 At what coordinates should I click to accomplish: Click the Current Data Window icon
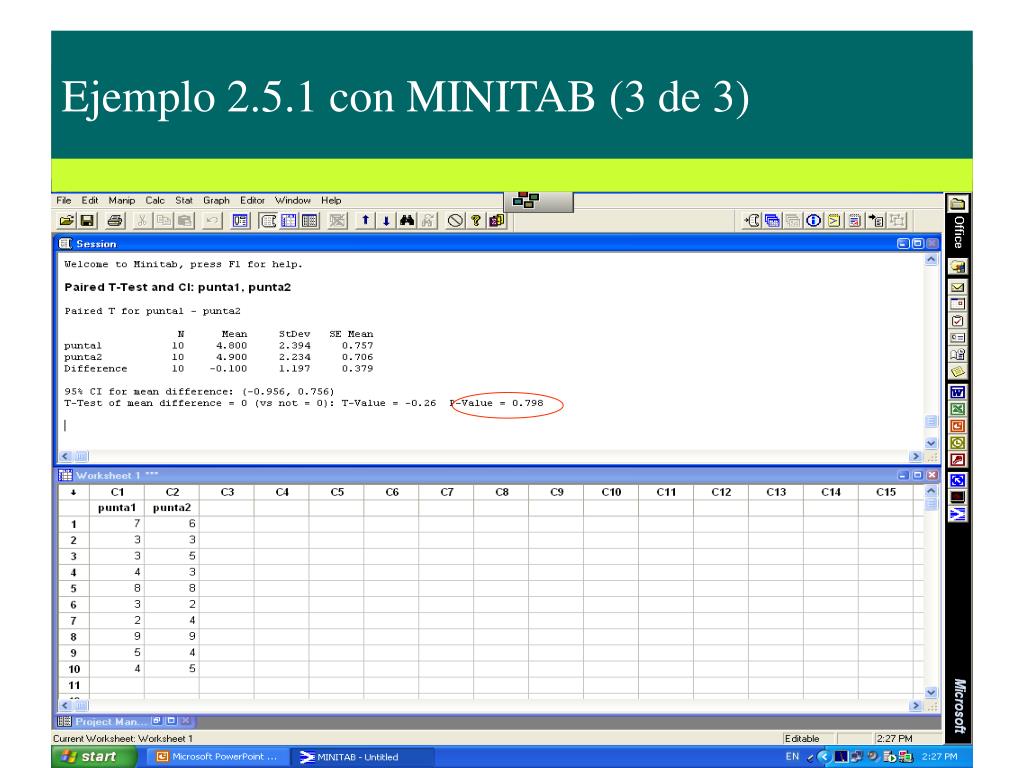pyautogui.click(x=289, y=221)
